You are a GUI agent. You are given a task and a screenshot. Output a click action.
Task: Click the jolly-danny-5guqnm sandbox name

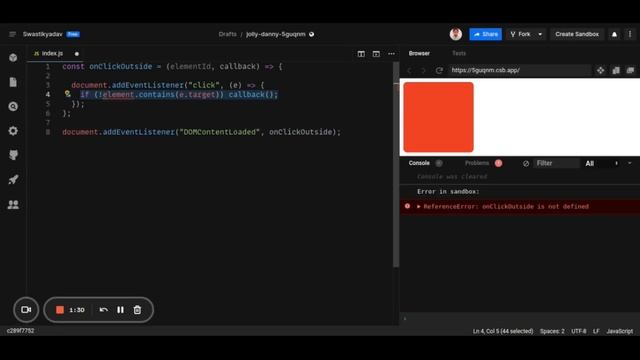point(276,34)
